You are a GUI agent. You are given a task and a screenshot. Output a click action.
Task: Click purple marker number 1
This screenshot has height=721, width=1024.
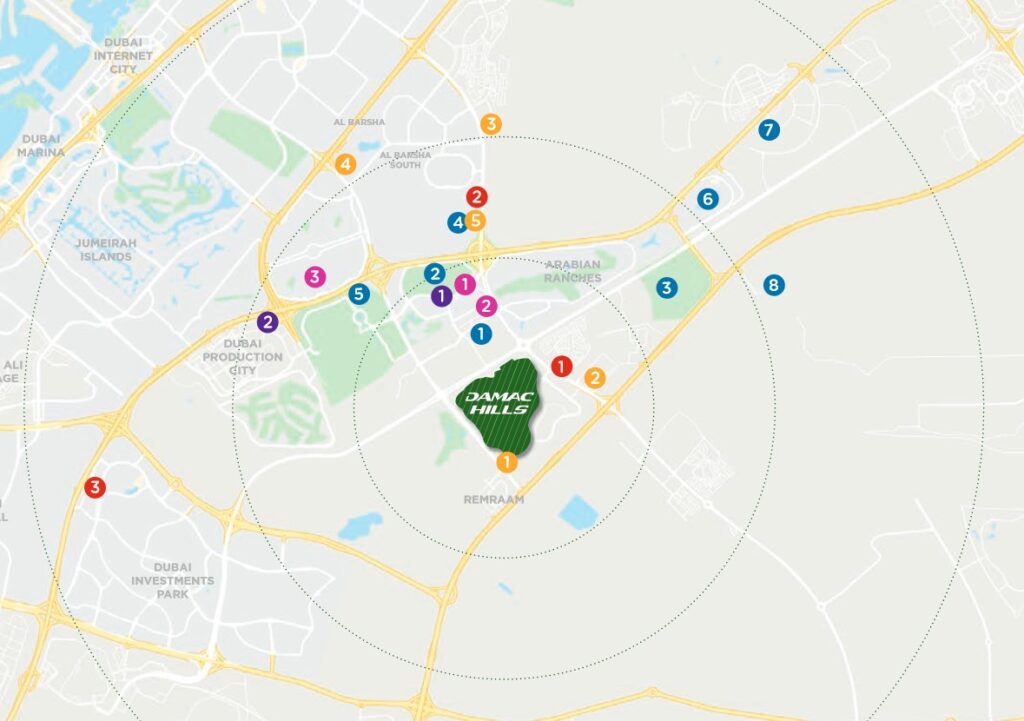click(x=441, y=296)
